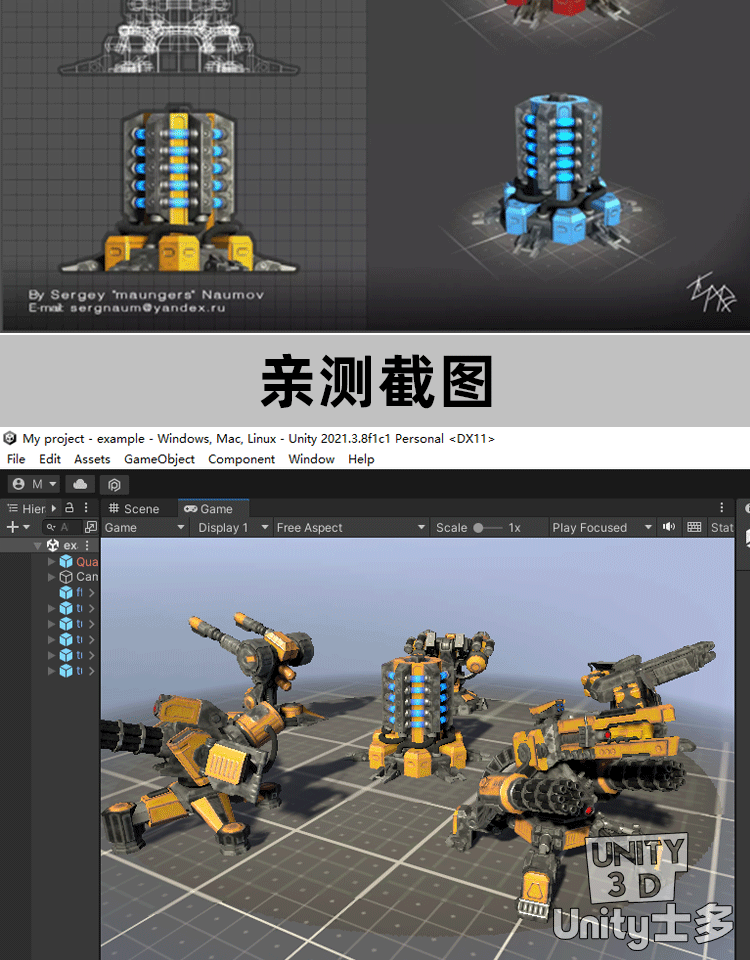Select the 'fl' prefab cube icon
Viewport: 750px width, 960px height.
point(66,593)
